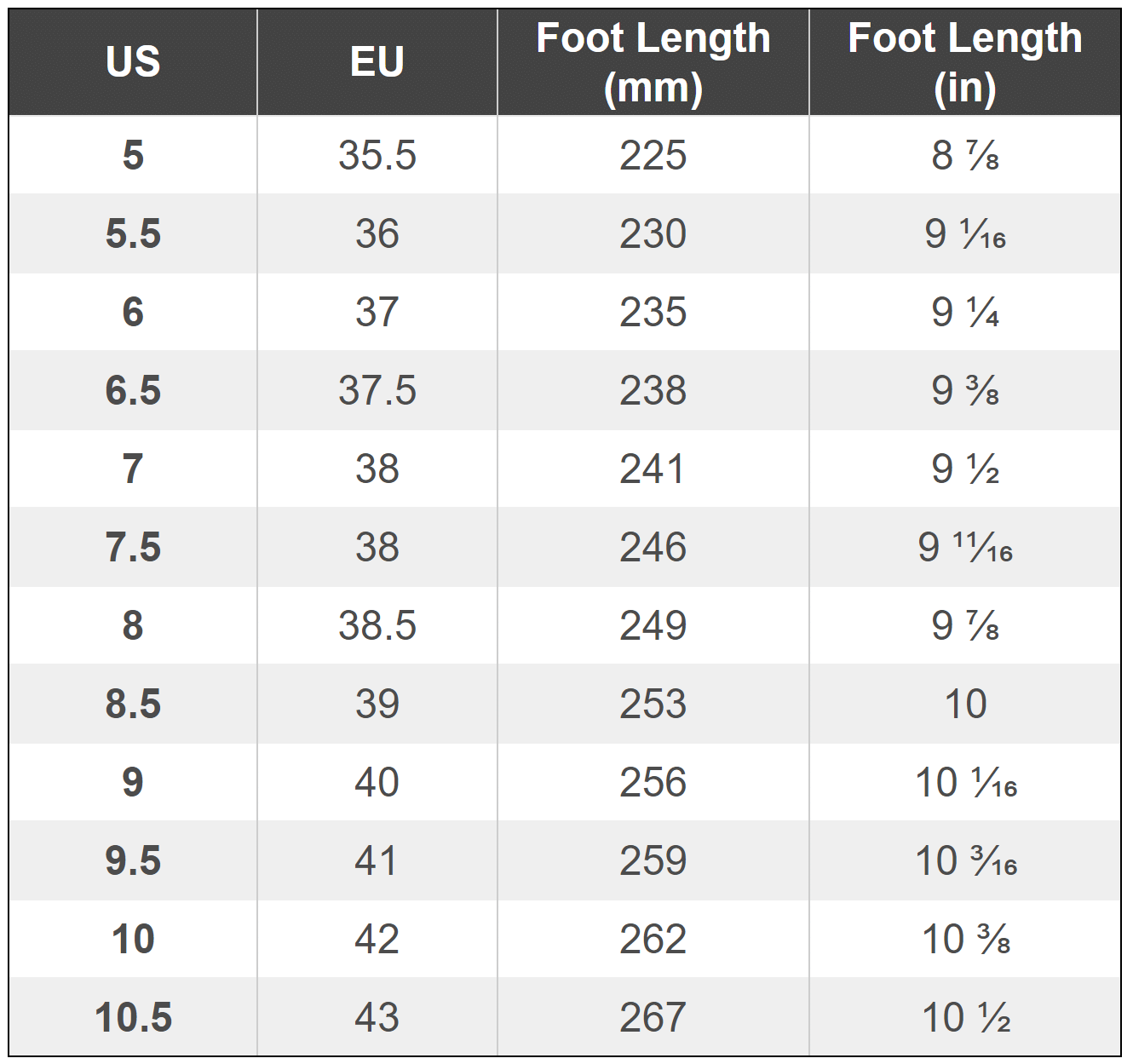
Task: Click the US column header
Action: 133,62
